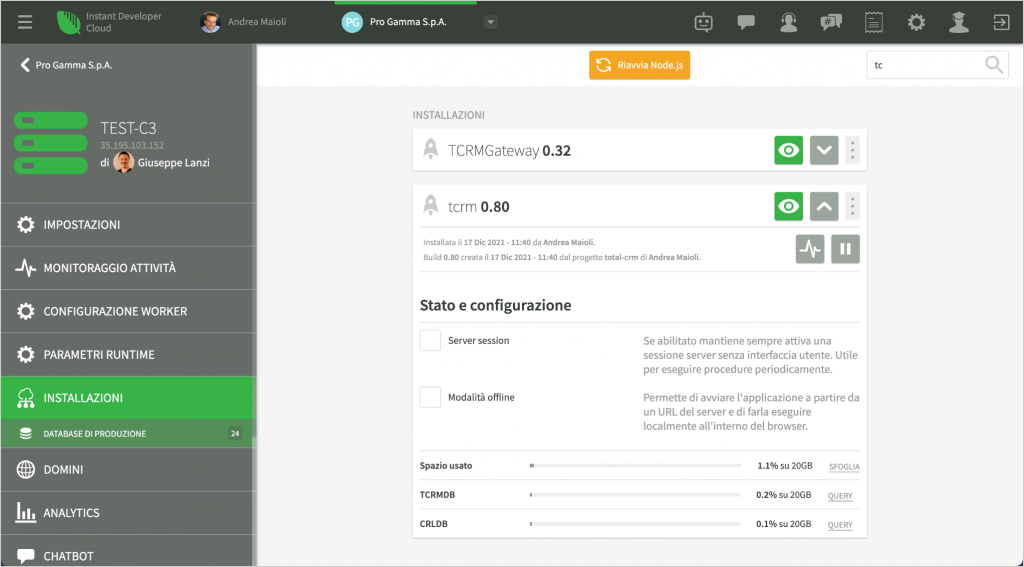Open the chat speech bubble icon
Viewport: 1024px width, 567px height.
746,22
